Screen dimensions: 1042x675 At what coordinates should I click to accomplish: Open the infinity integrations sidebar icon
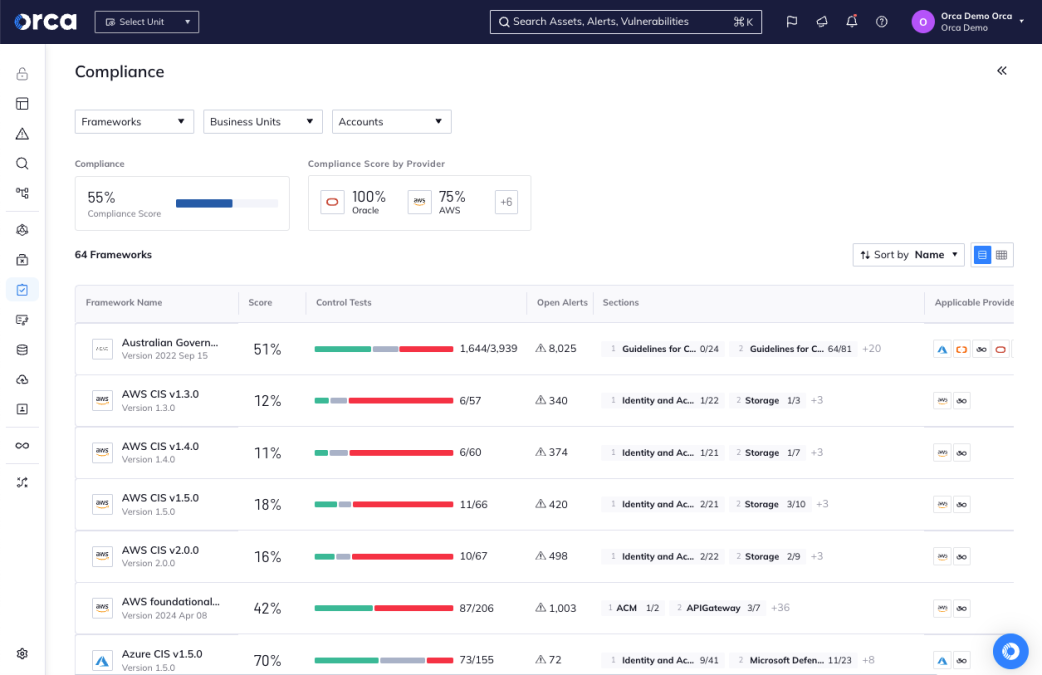(22, 446)
